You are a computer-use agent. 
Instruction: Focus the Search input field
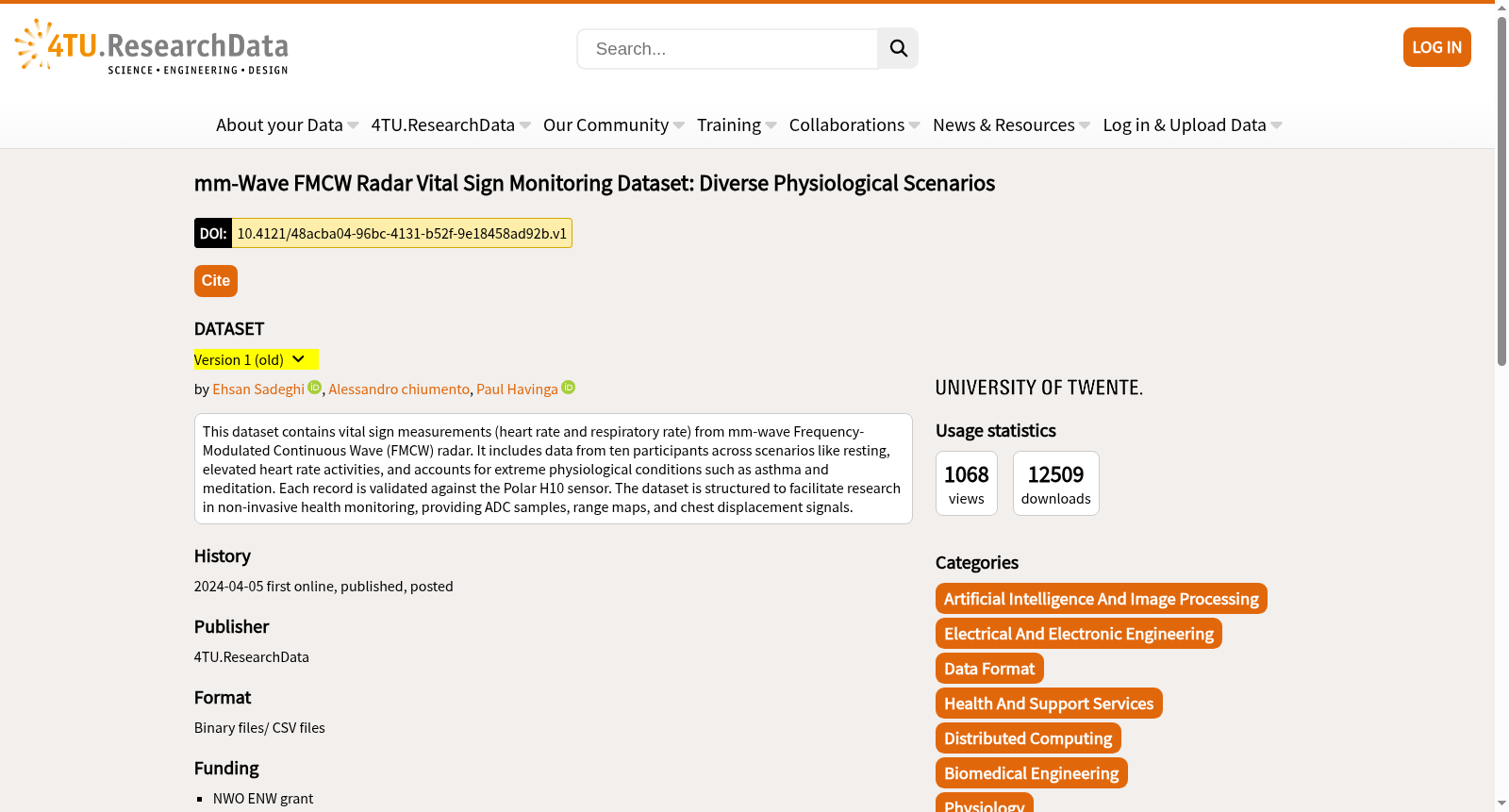tap(727, 49)
